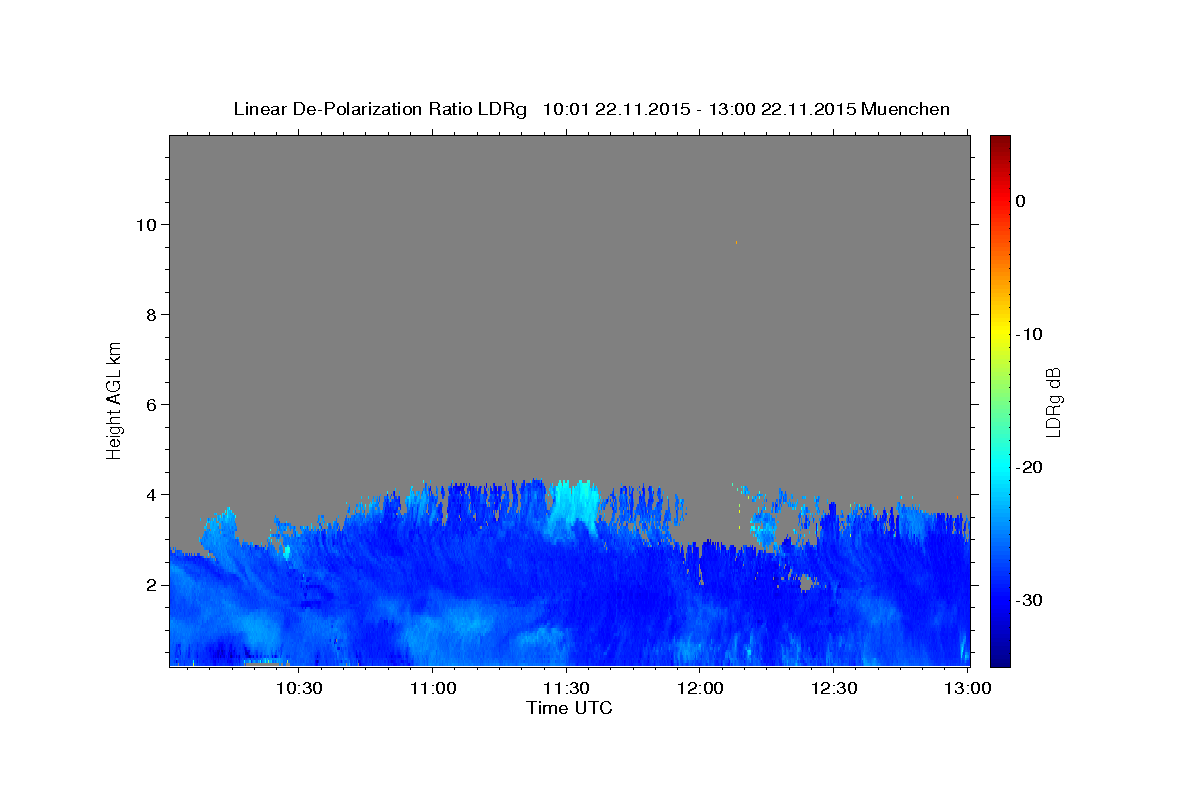Viewport: 1200px width, 800px height.
Task: Click the 'LDRg dB' colorbar label
Action: pos(1053,401)
